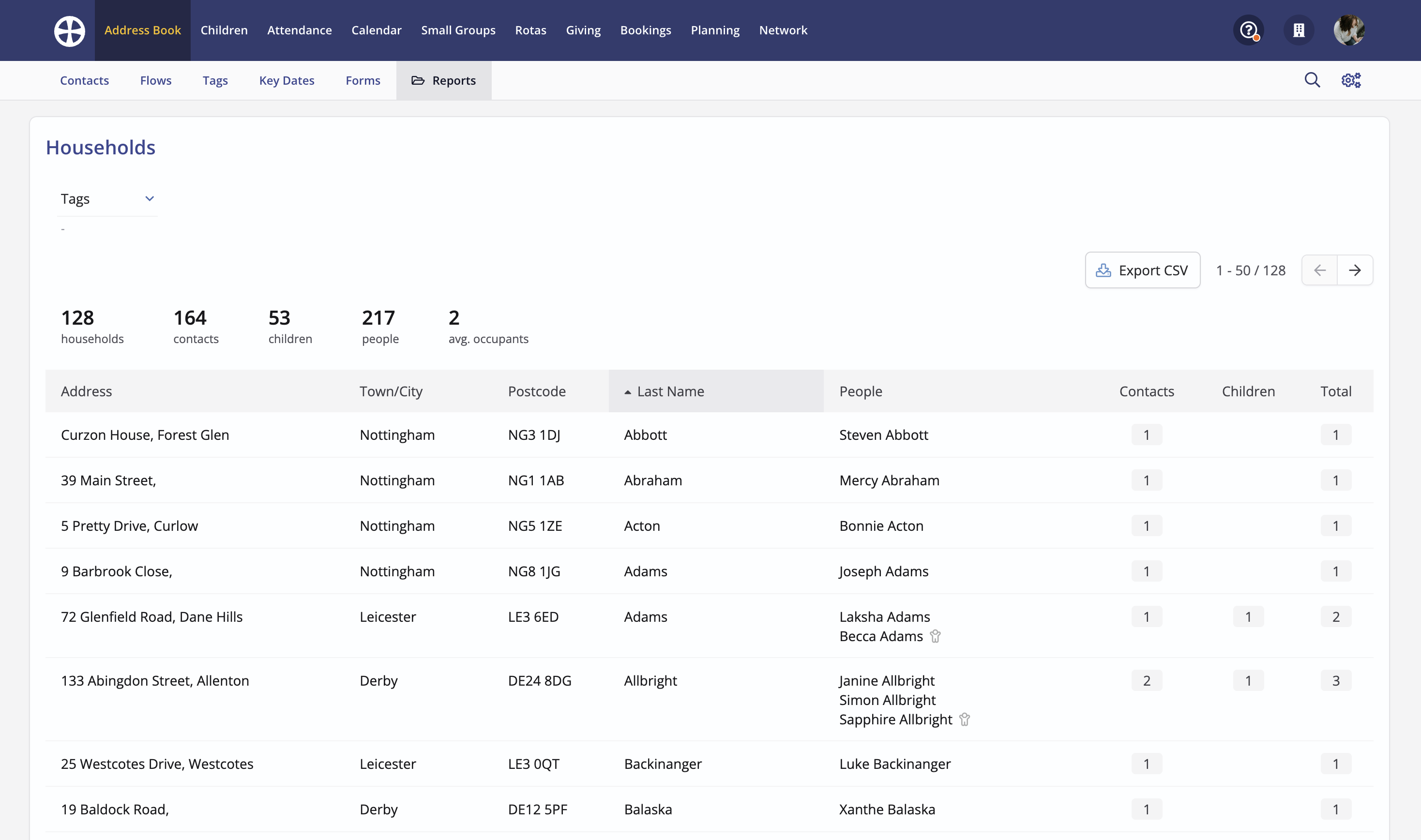Image resolution: width=1421 pixels, height=840 pixels.
Task: Open Luke Backinanger's contact
Action: tap(895, 764)
